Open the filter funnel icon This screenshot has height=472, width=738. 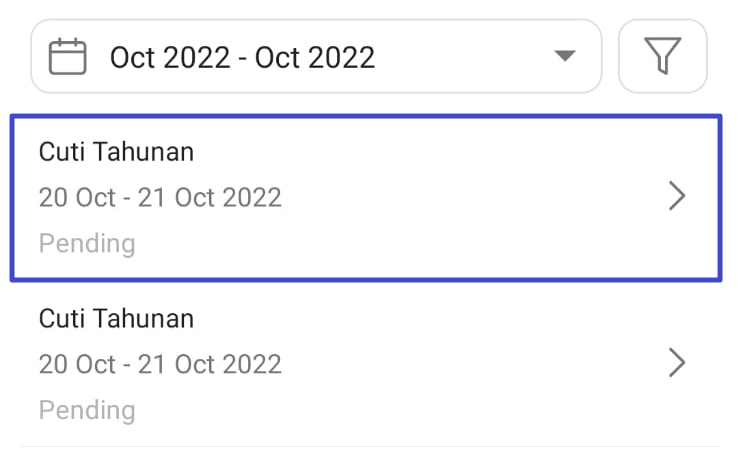pos(663,56)
